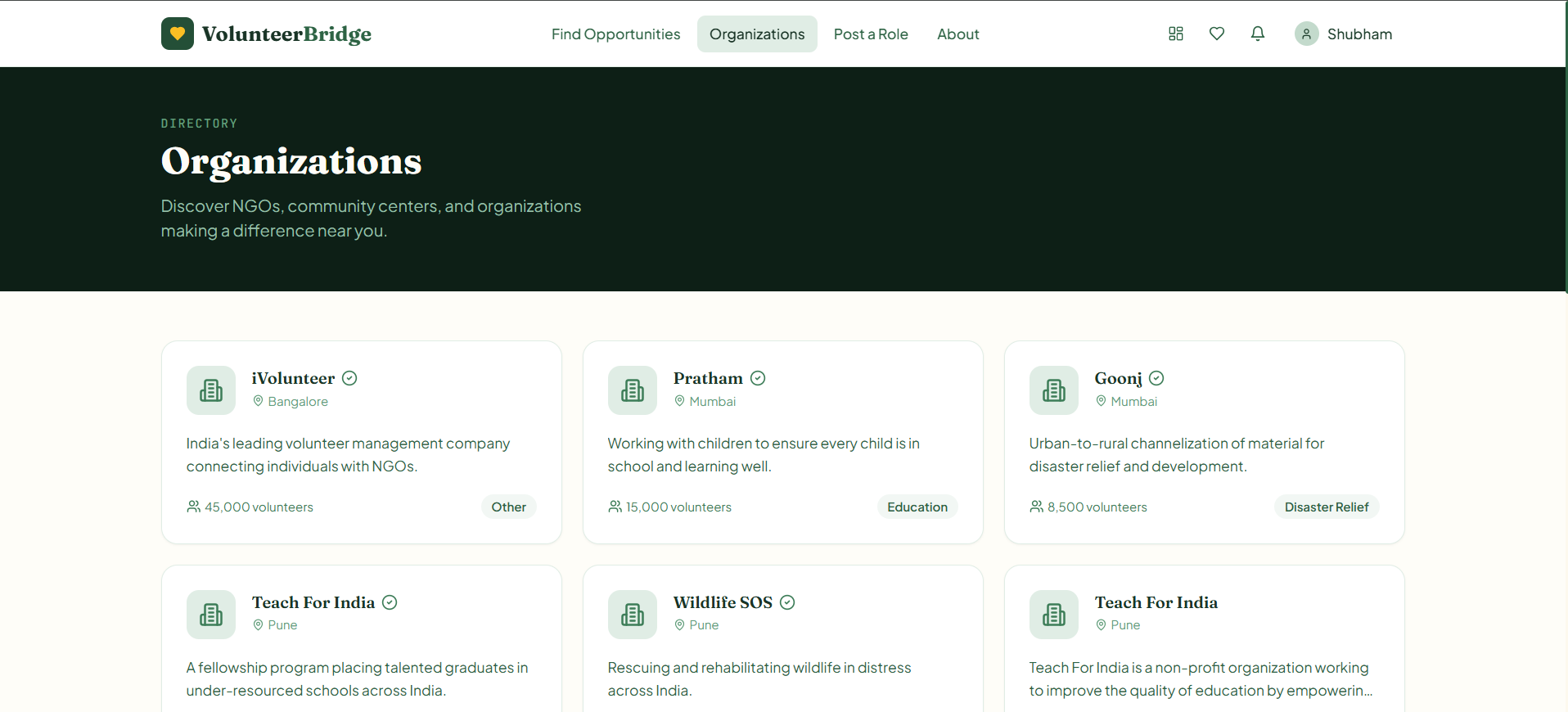Select Organizations nav tab
The width and height of the screenshot is (1568, 712).
click(x=757, y=34)
